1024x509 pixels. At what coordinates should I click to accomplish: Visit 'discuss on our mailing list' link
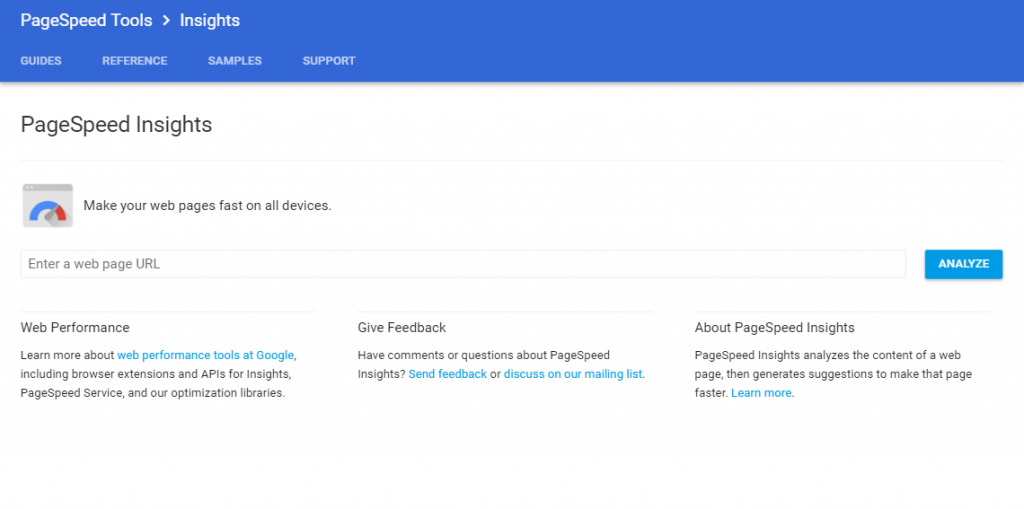click(x=573, y=374)
